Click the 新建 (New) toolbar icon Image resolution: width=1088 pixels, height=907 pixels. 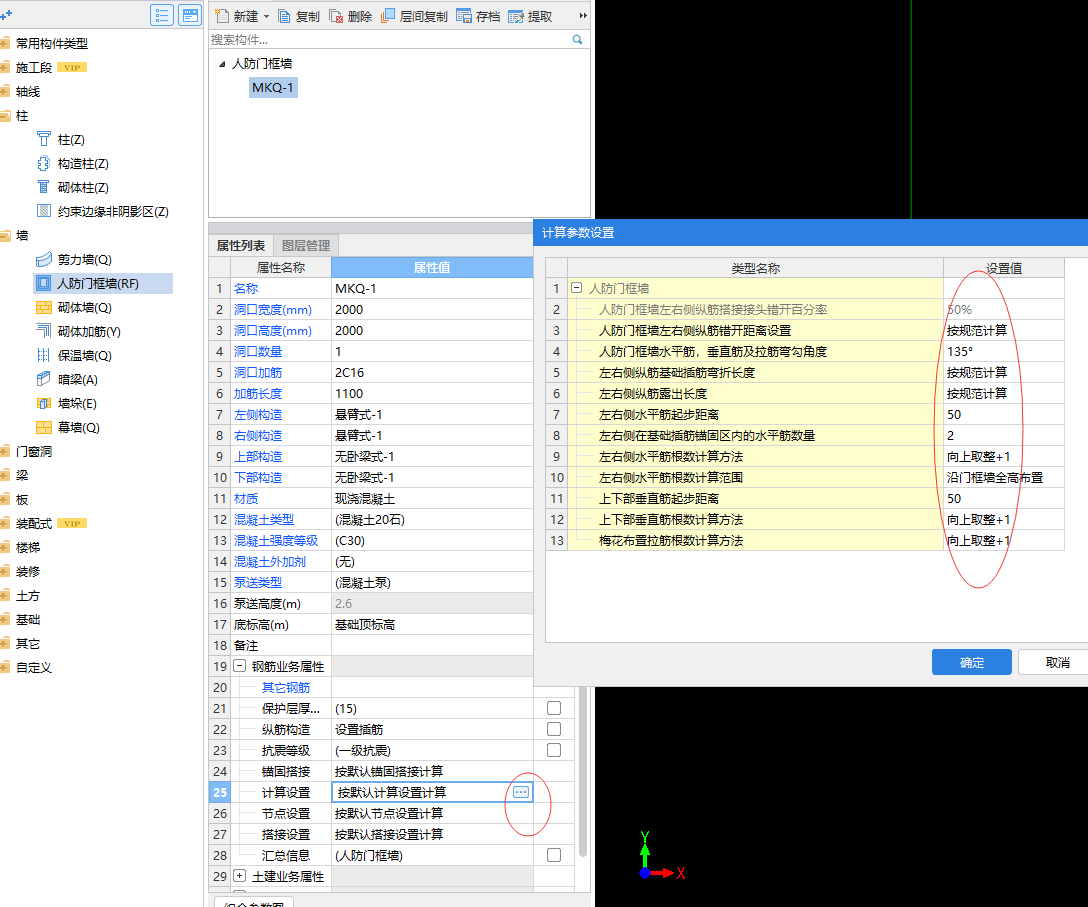[x=221, y=16]
